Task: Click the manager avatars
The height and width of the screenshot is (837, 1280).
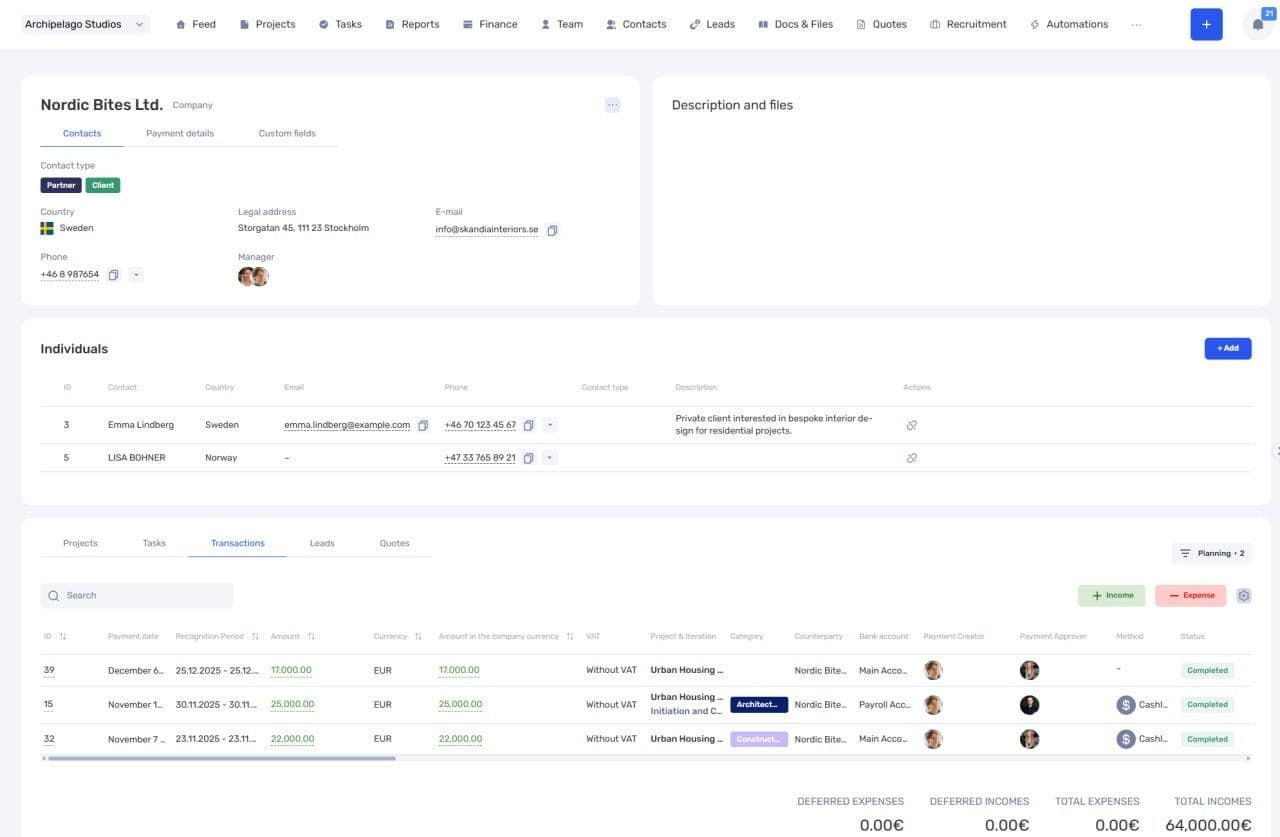Action: coord(253,276)
